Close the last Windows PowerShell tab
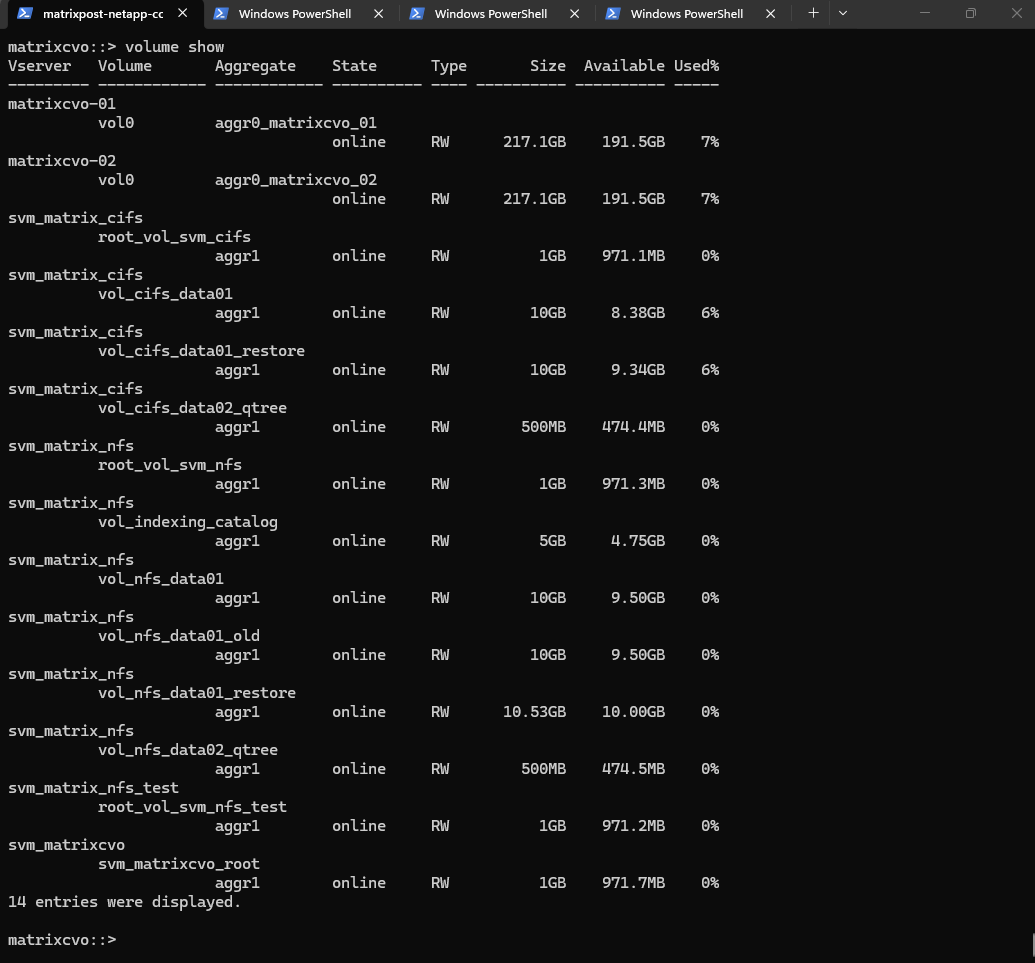 (x=769, y=14)
